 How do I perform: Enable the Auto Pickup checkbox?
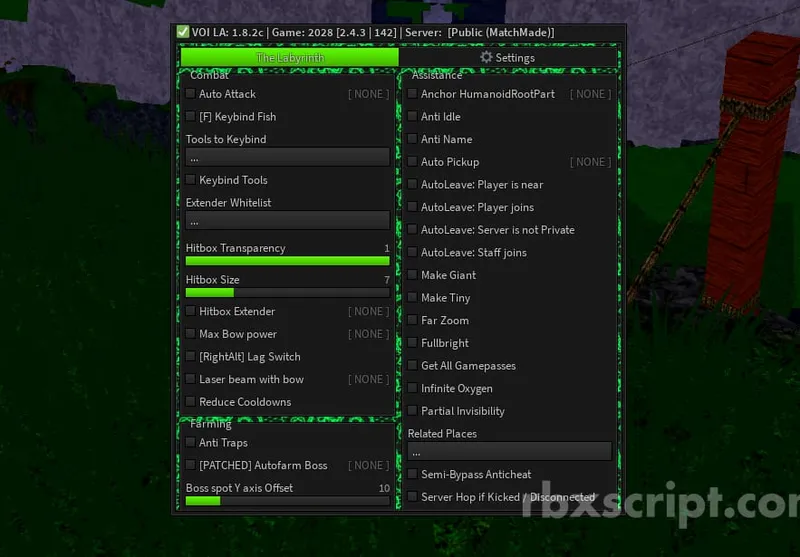412,162
